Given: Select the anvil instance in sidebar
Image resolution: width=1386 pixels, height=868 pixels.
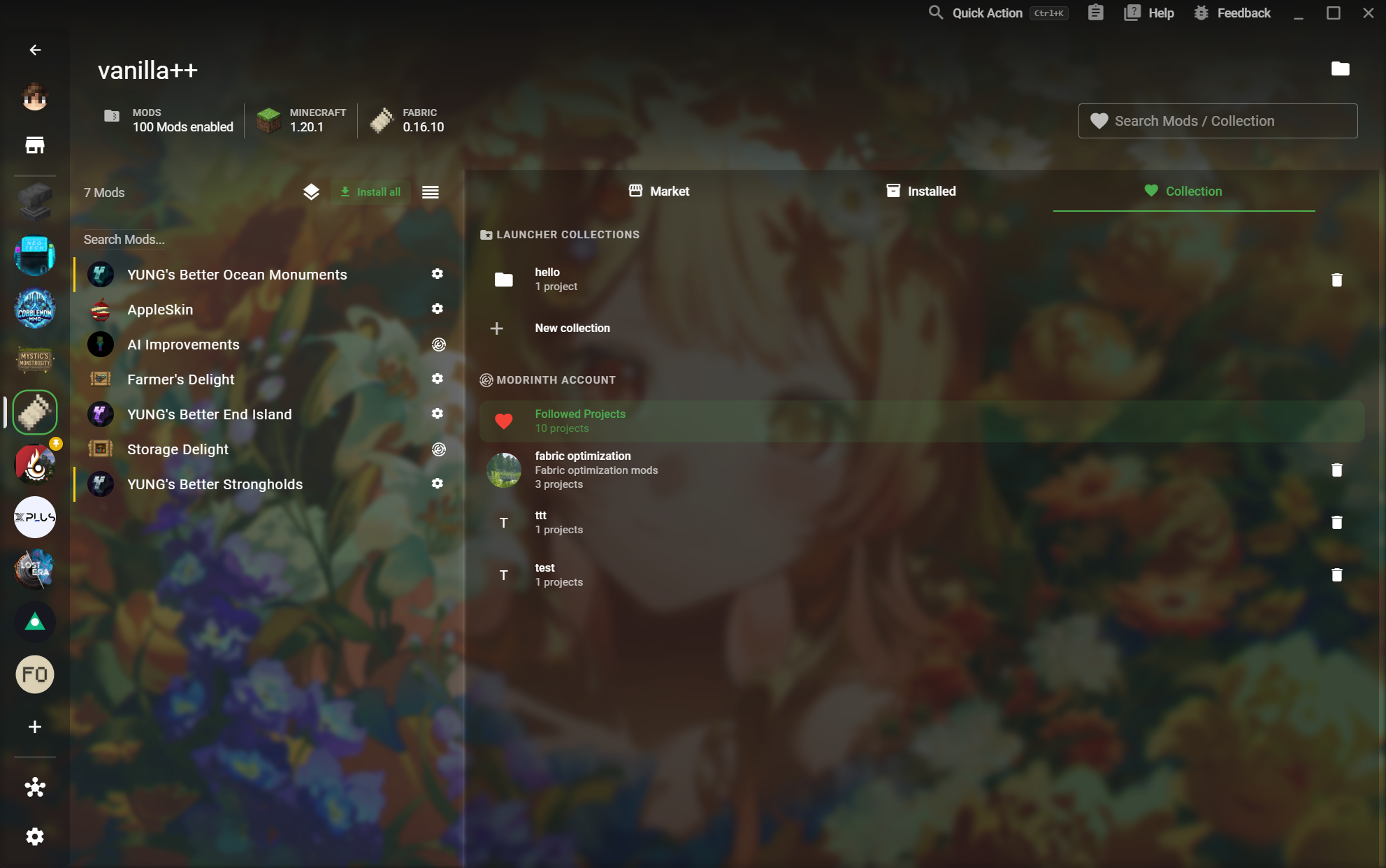Looking at the screenshot, I should tap(35, 203).
